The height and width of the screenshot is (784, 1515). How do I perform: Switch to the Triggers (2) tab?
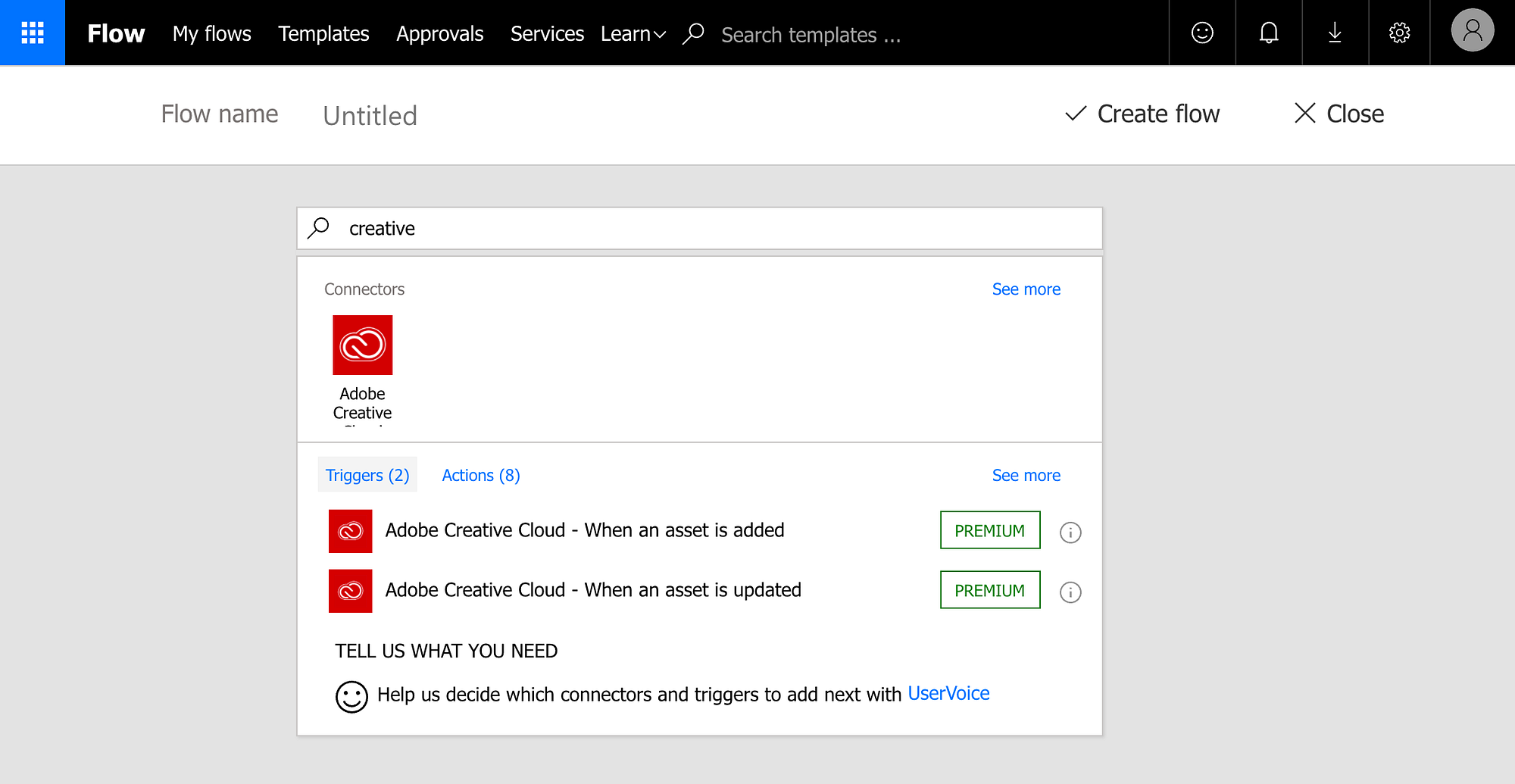(367, 475)
